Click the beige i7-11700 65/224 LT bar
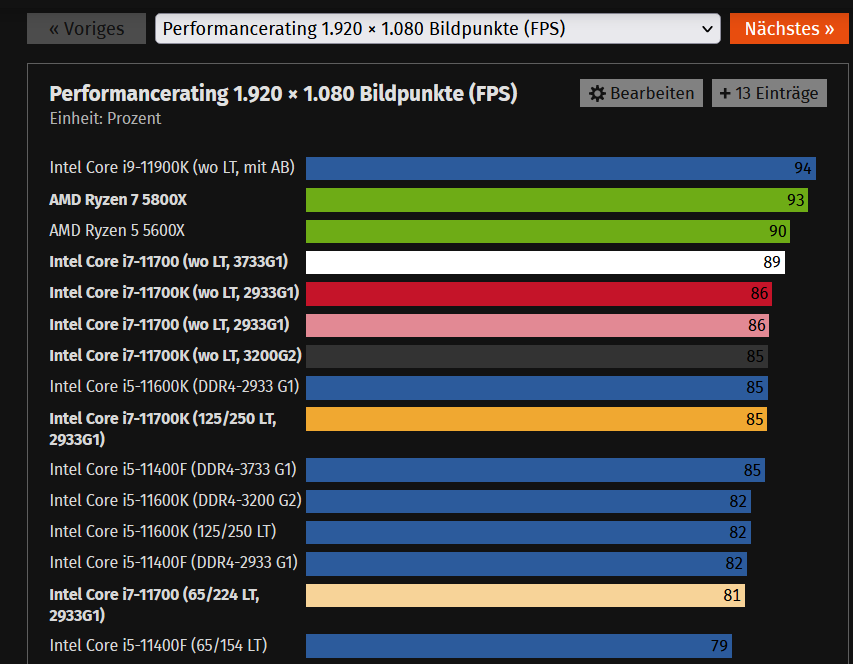This screenshot has width=853, height=664. coord(526,595)
